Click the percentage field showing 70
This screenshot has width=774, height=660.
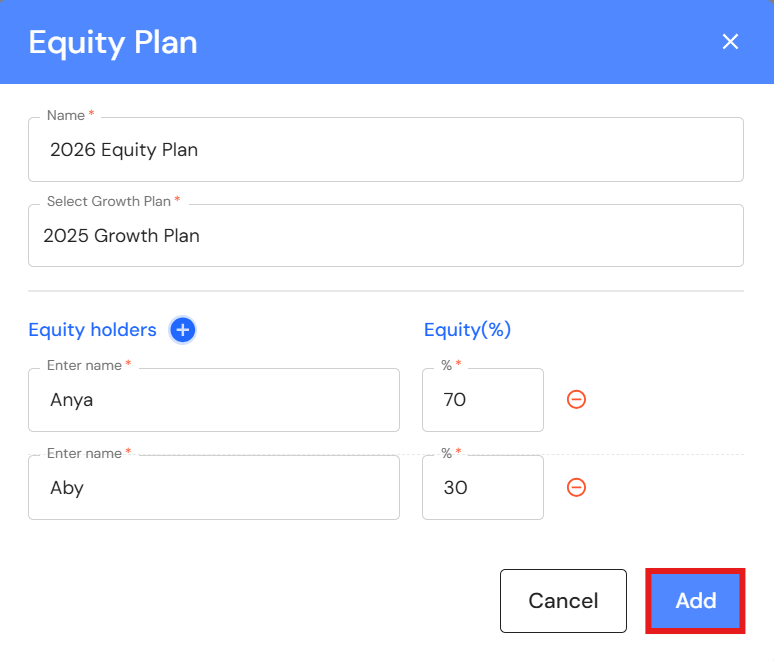[x=482, y=400]
